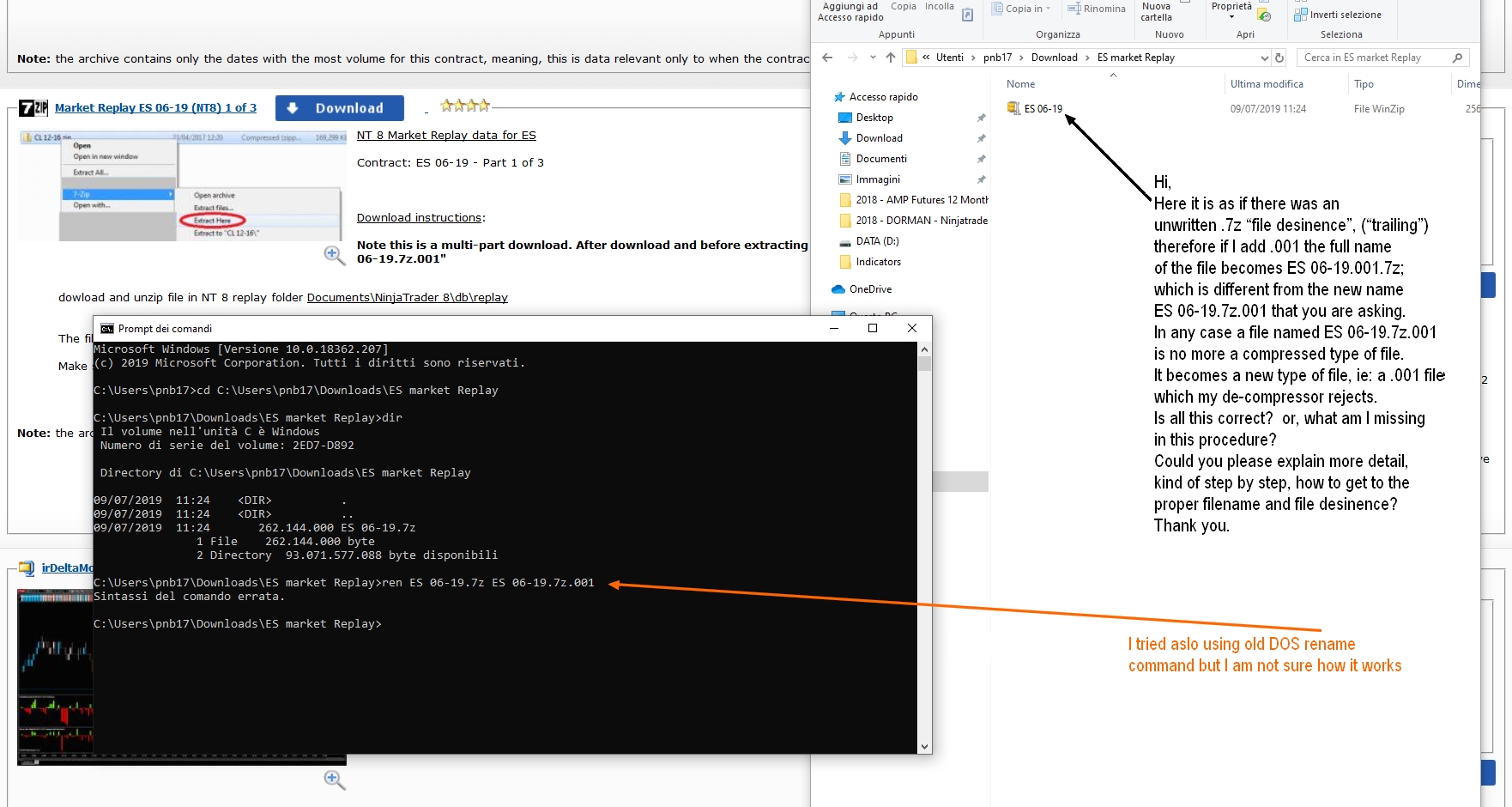Click the Desktop icon in Explorer sidebar

click(x=845, y=118)
